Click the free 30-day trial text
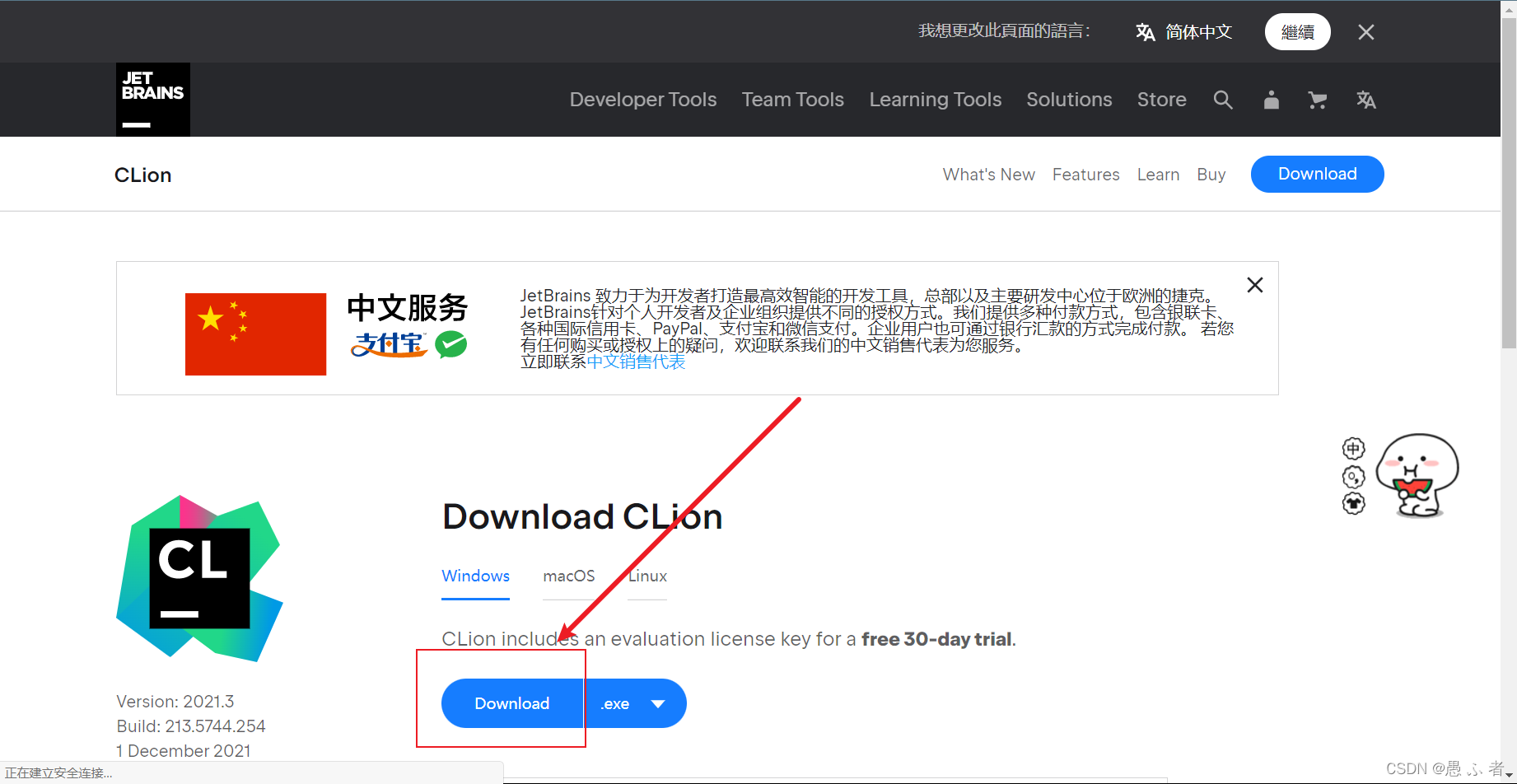This screenshot has width=1517, height=784. click(x=937, y=639)
